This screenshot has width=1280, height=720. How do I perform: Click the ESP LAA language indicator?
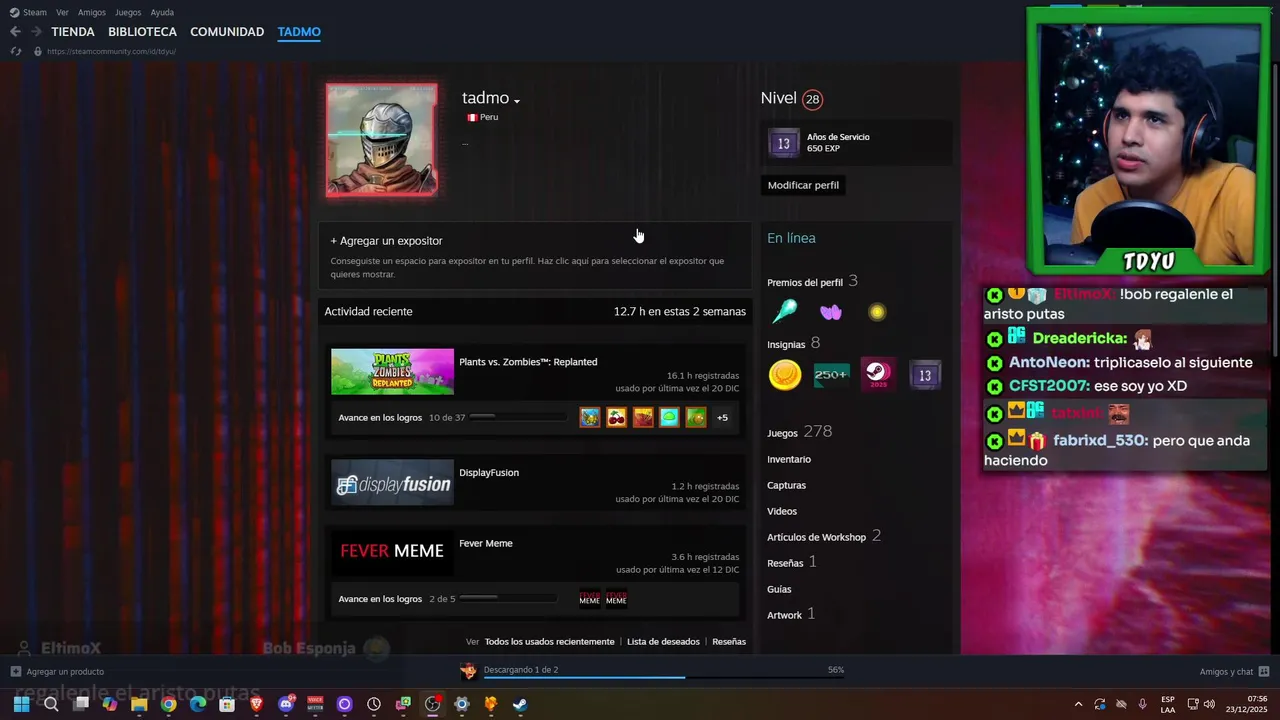1168,704
